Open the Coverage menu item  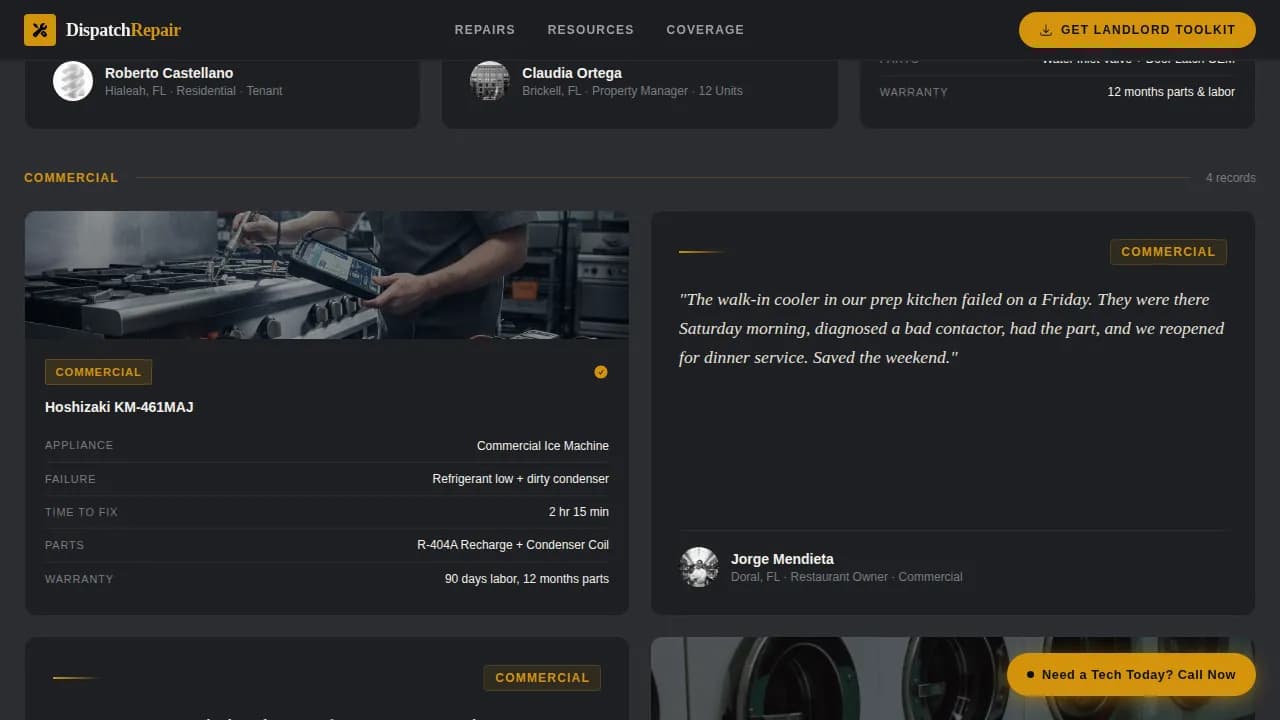(x=705, y=30)
